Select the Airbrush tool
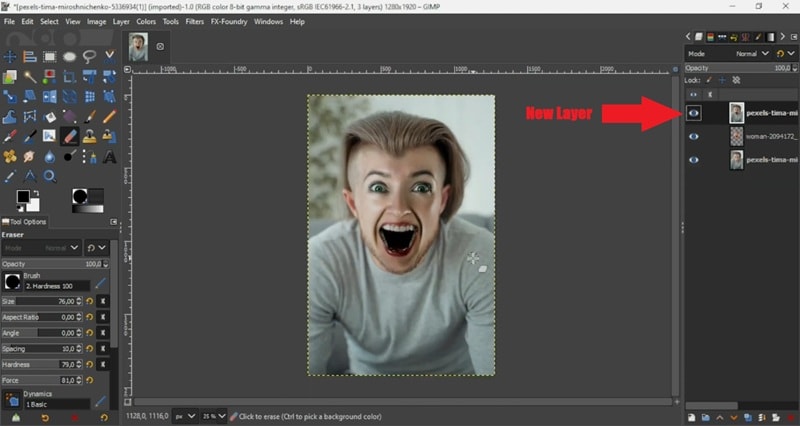The height and width of the screenshot is (426, 800). tap(10, 136)
